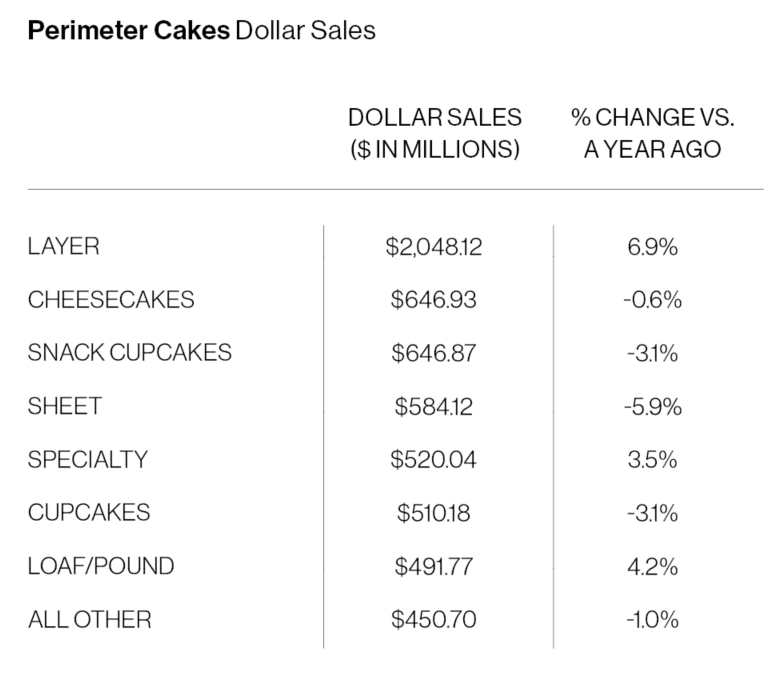This screenshot has width=776, height=676.
Task: Select the LAYER row label
Action: pos(64,246)
